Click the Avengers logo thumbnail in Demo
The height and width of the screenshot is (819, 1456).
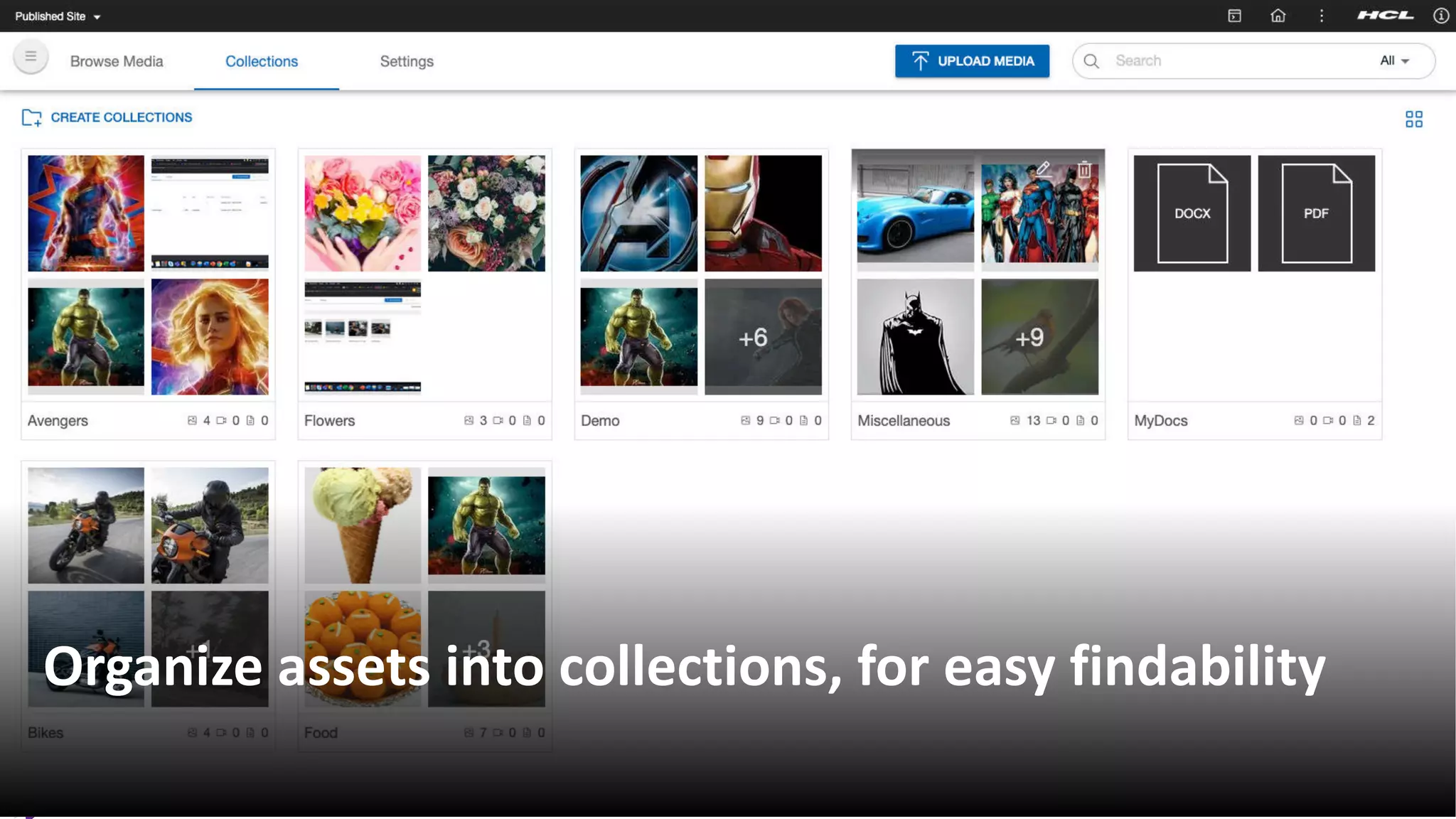638,213
